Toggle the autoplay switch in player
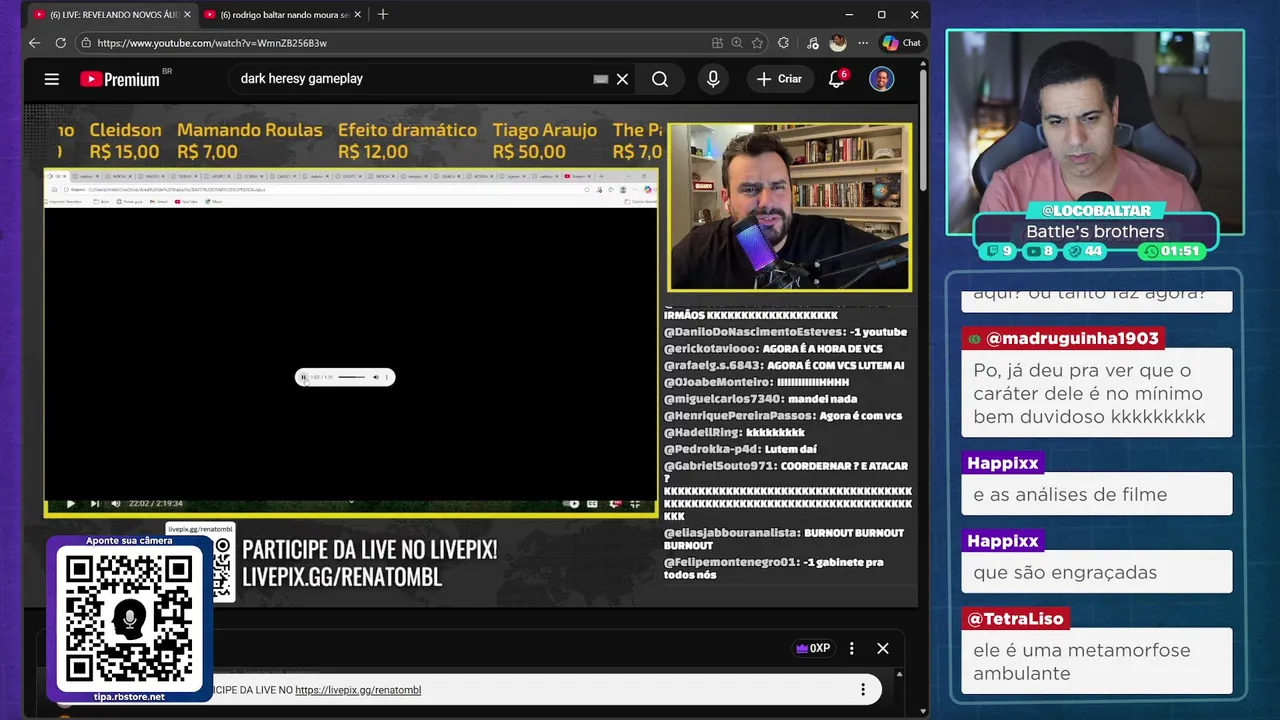This screenshot has height=720, width=1280. [573, 503]
